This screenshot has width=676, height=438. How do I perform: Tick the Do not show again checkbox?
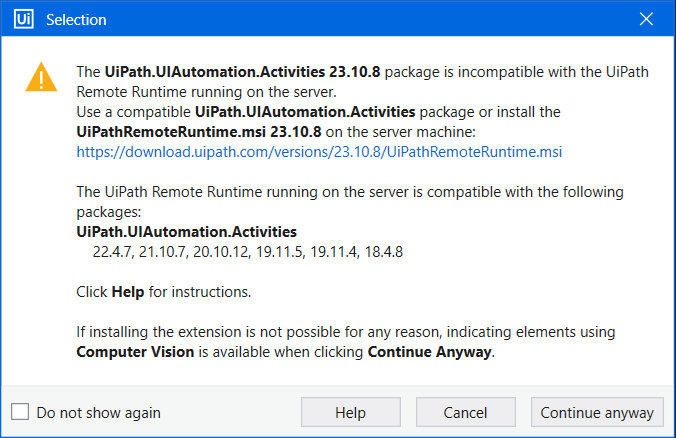pyautogui.click(x=20, y=412)
